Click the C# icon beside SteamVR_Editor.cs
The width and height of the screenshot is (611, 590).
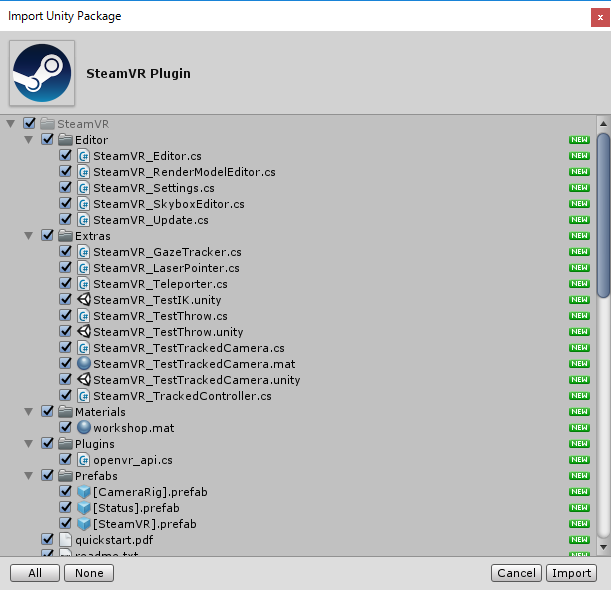click(x=83, y=156)
